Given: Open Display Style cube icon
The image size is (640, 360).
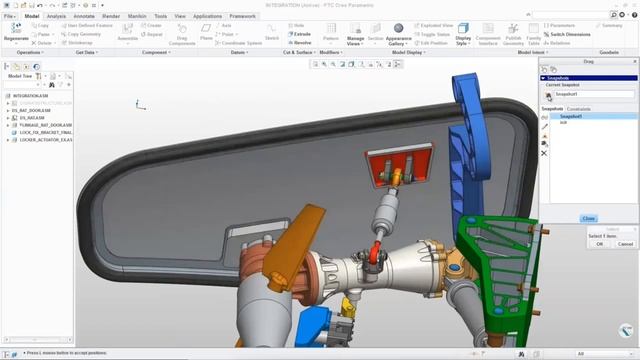Looking at the screenshot, I should [x=463, y=29].
